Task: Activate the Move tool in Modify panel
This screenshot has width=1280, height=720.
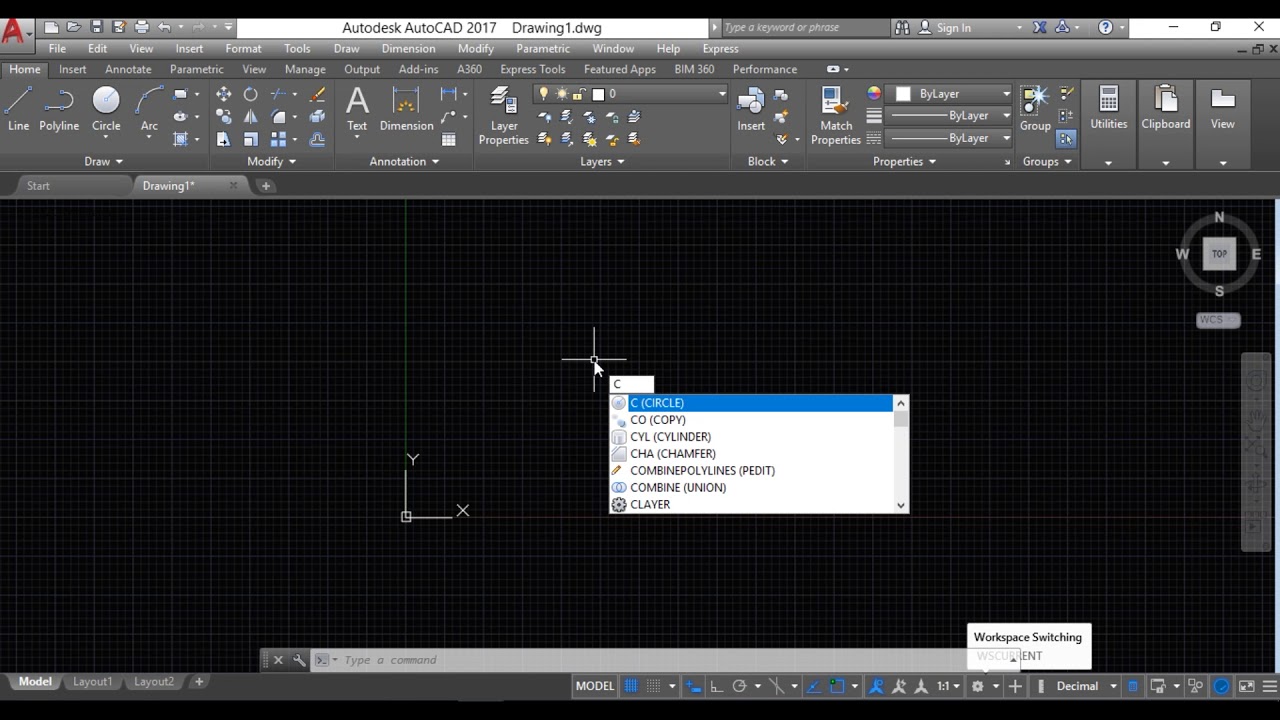Action: click(223, 94)
